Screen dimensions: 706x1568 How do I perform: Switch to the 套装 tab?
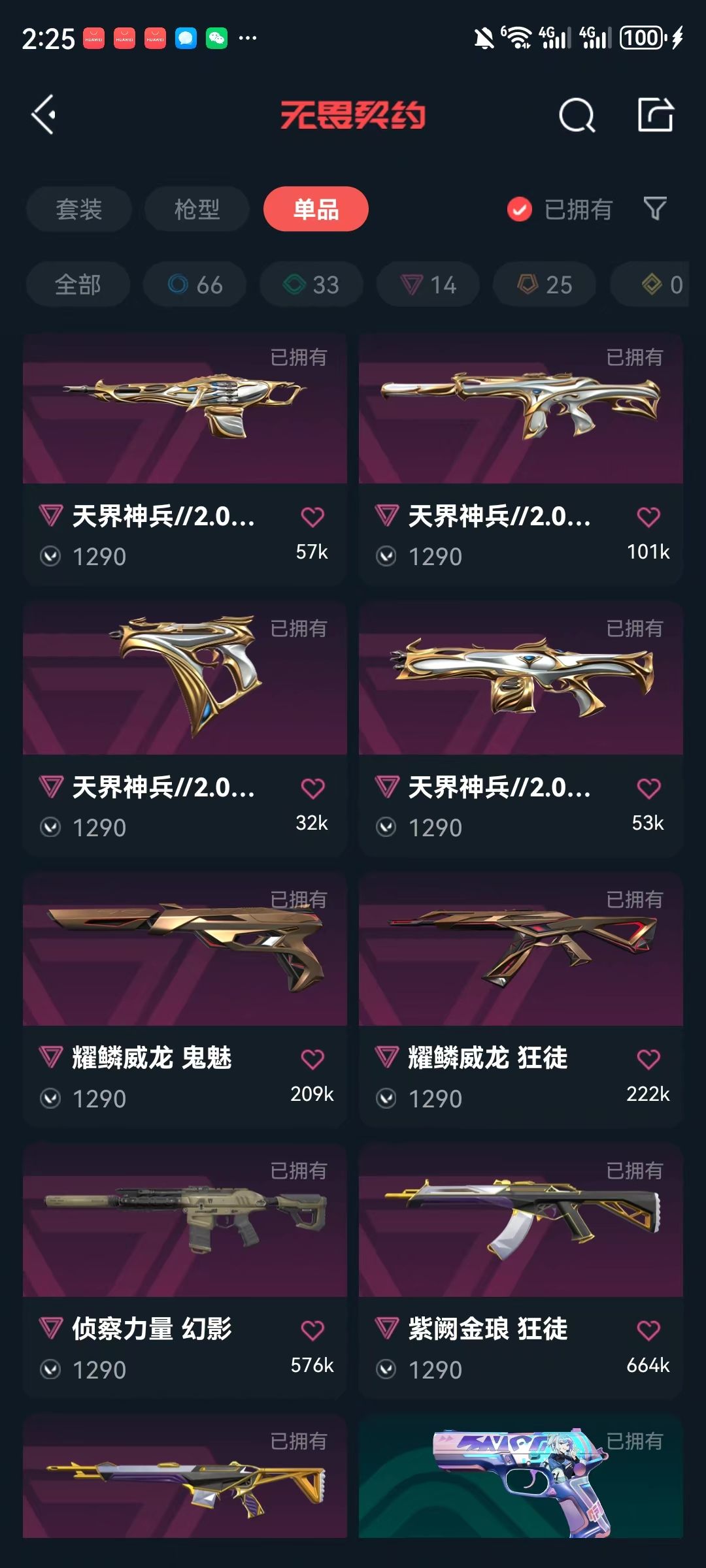79,209
